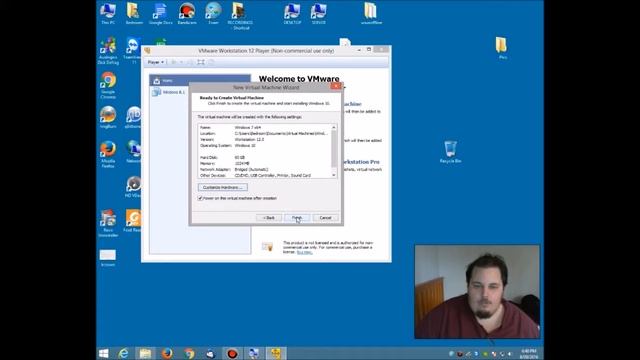
Task: Open the This PC desktop icon
Action: point(108,13)
